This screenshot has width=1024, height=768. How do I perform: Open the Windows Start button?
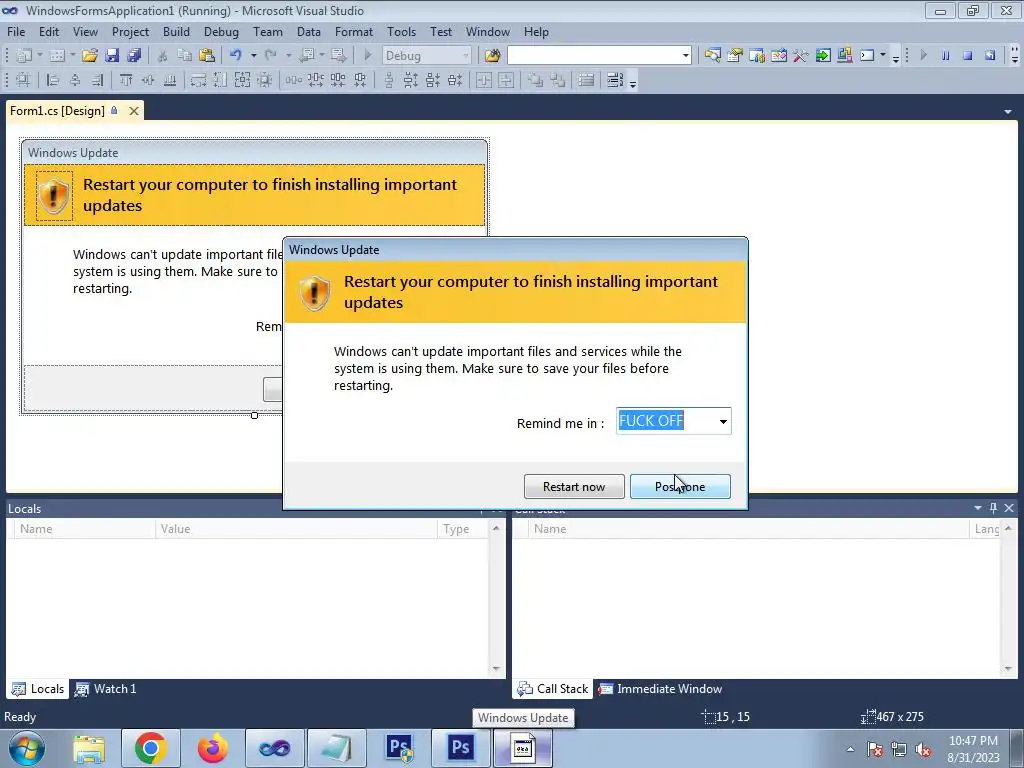[x=27, y=748]
